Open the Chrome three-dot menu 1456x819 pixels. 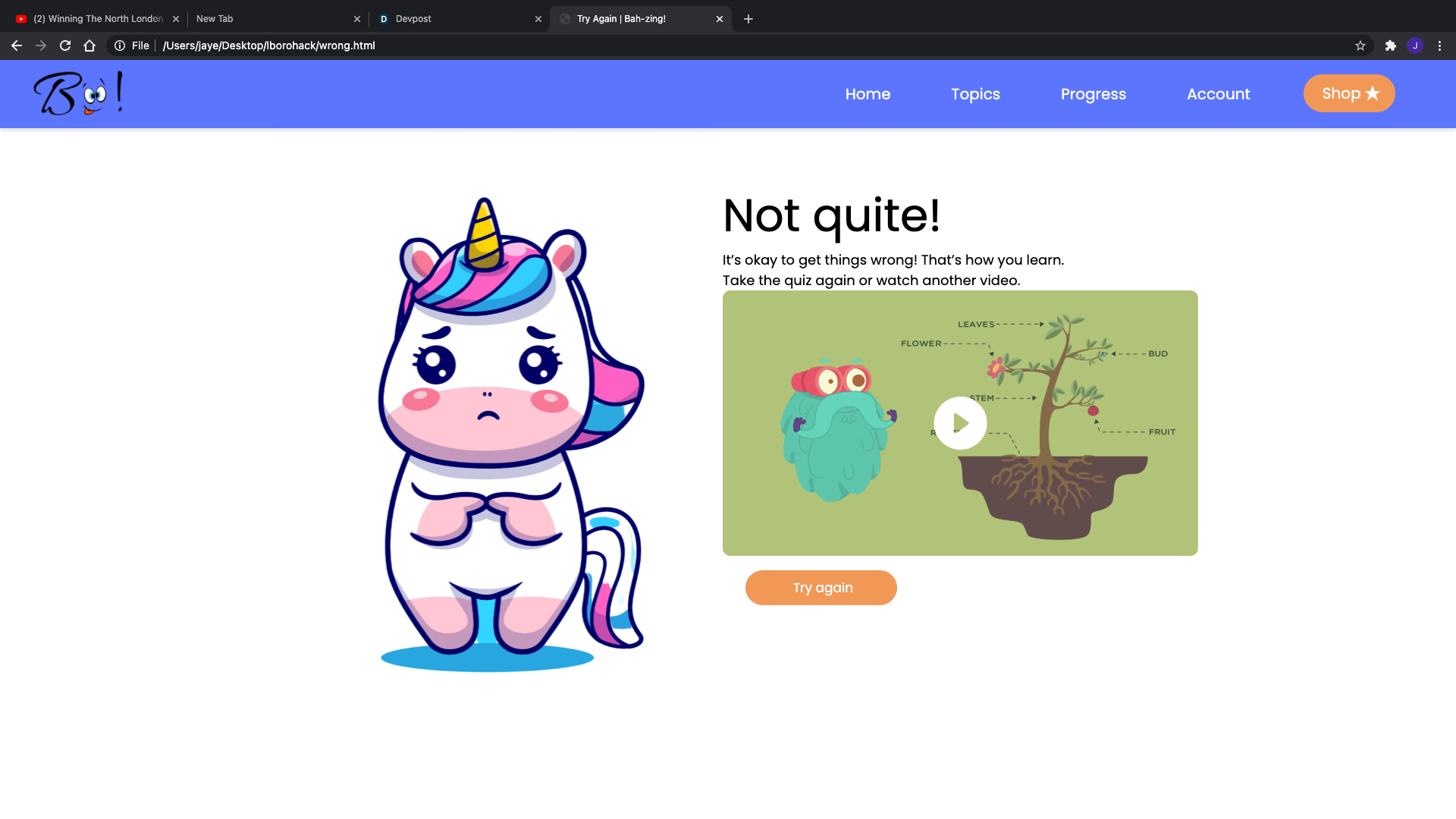(x=1439, y=45)
